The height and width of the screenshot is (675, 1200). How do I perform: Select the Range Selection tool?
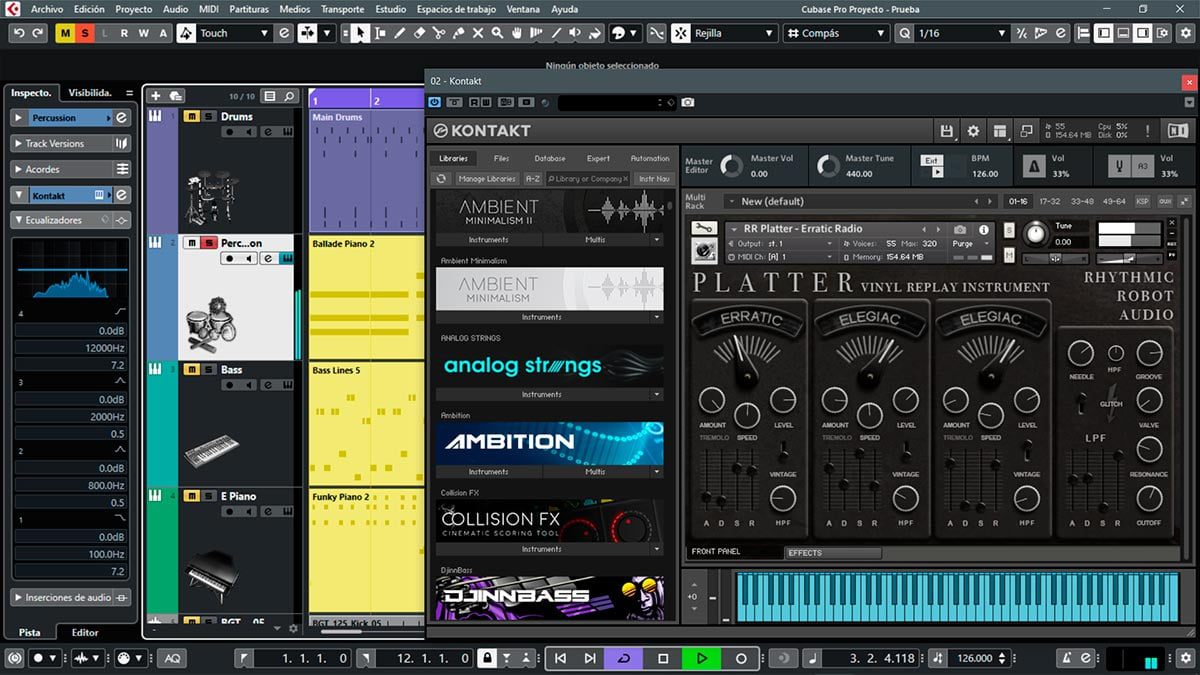click(380, 33)
